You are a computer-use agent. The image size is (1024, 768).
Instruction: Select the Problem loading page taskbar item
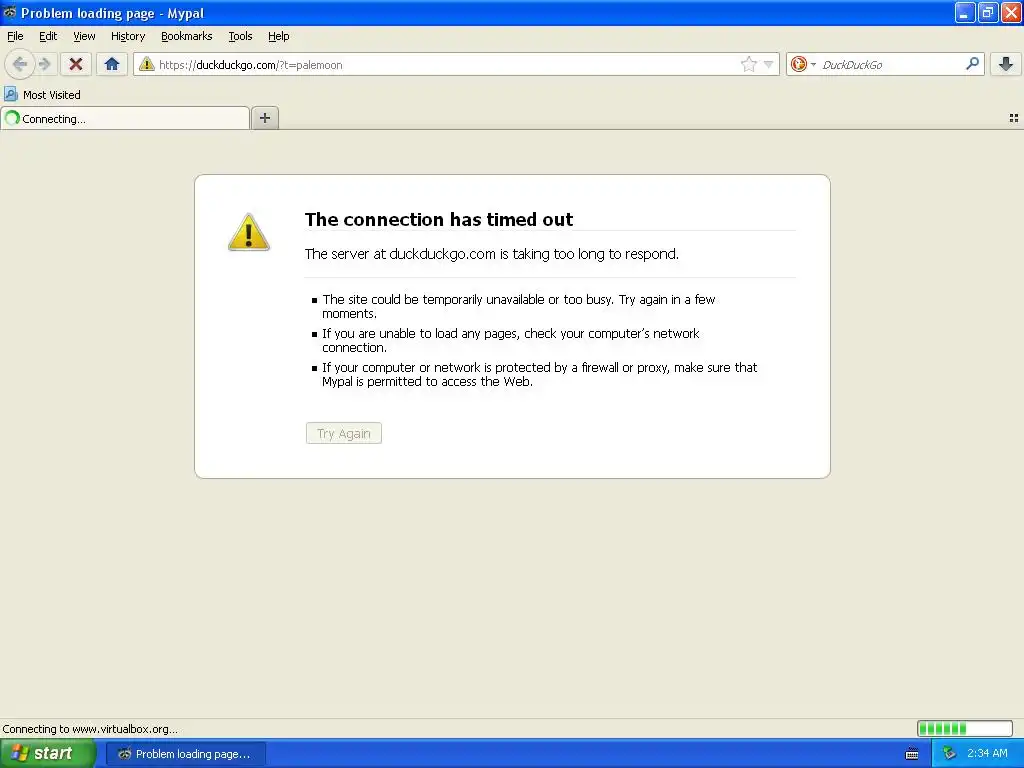point(185,754)
